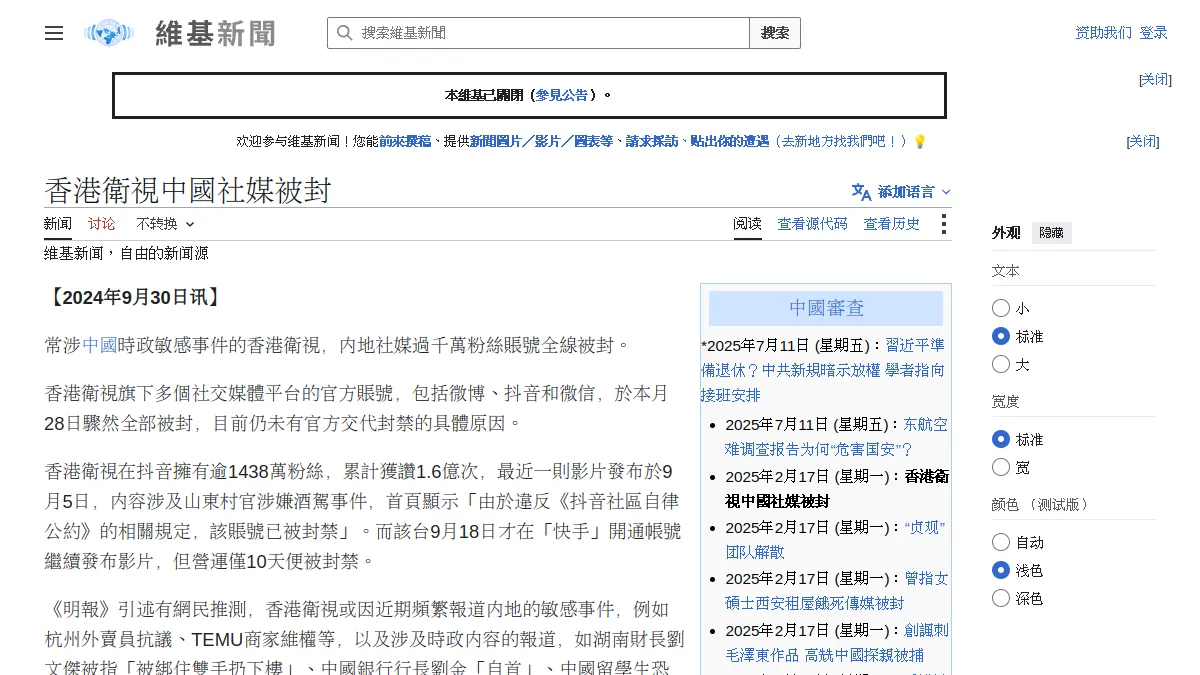1200x675 pixels.
Task: Select the 宽 width option
Action: coord(1001,467)
